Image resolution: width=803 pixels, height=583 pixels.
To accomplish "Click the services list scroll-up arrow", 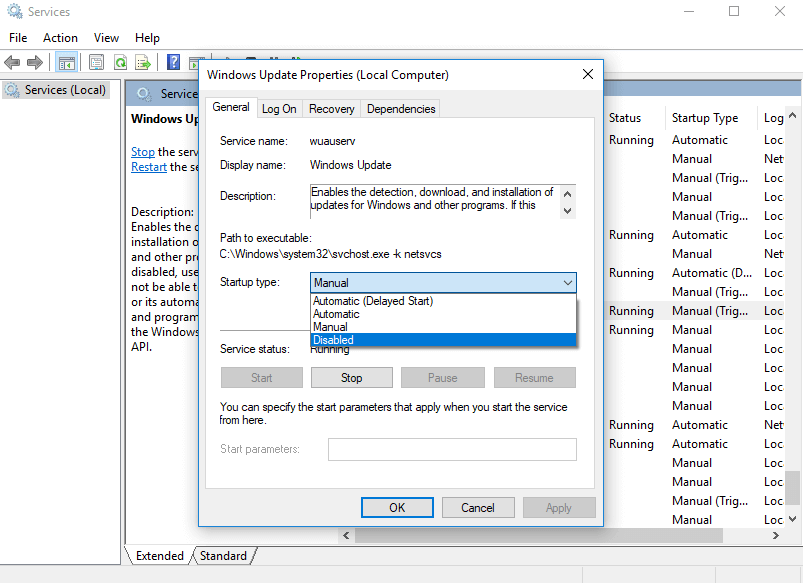I will click(x=792, y=115).
